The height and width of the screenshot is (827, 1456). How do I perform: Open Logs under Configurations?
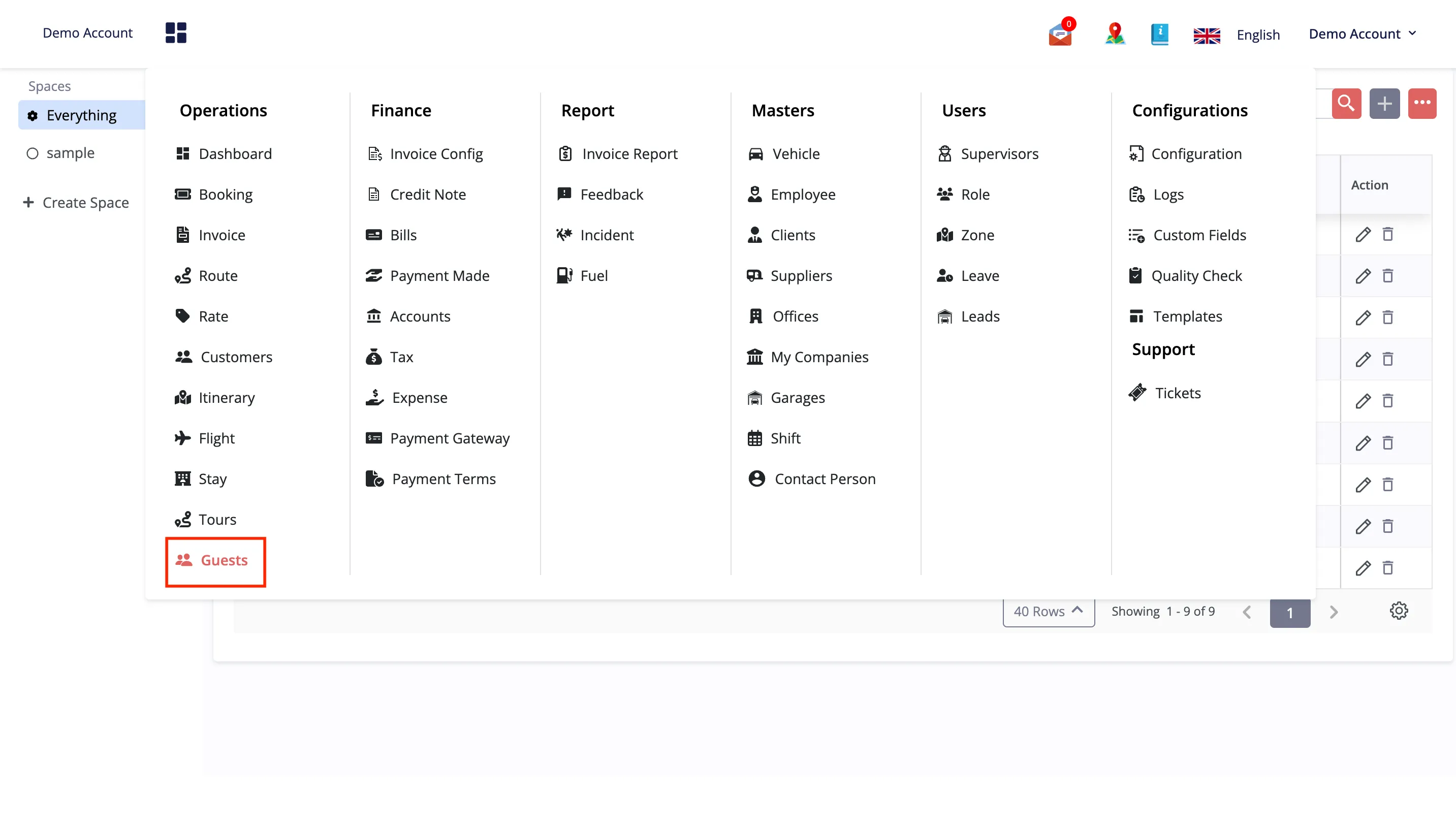pos(1156,195)
